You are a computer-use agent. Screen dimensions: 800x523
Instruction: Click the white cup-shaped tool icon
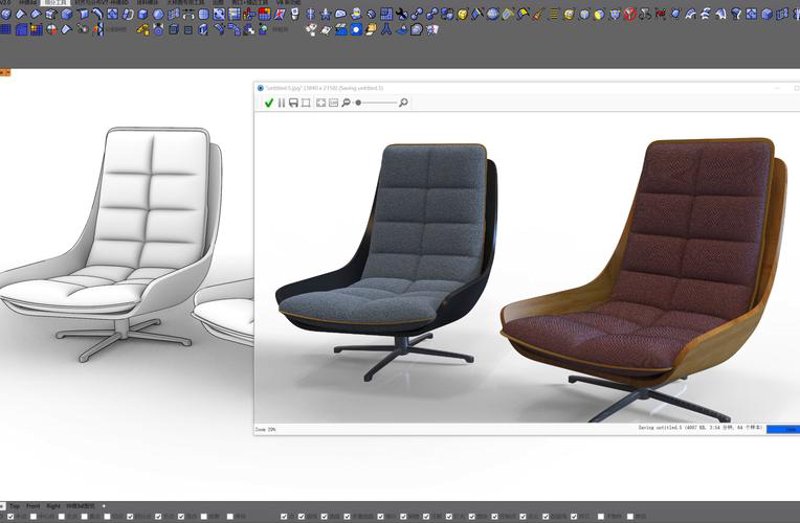click(295, 14)
